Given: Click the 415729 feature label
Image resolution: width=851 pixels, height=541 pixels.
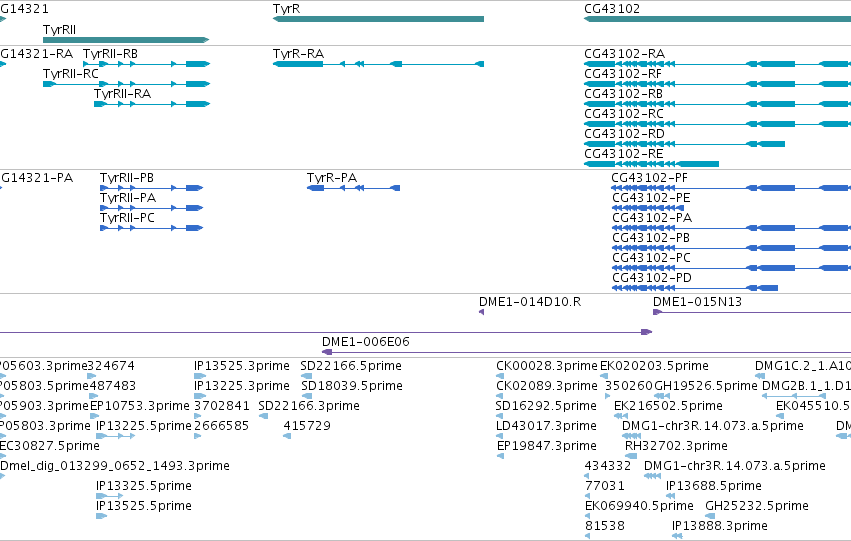Looking at the screenshot, I should point(307,426).
